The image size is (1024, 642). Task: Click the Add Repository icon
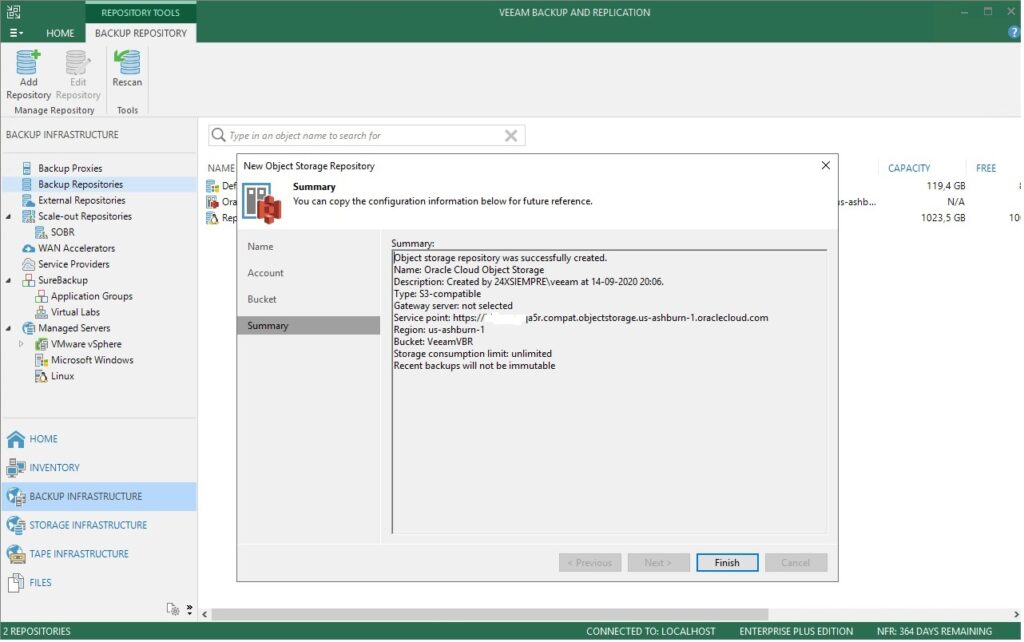[28, 63]
